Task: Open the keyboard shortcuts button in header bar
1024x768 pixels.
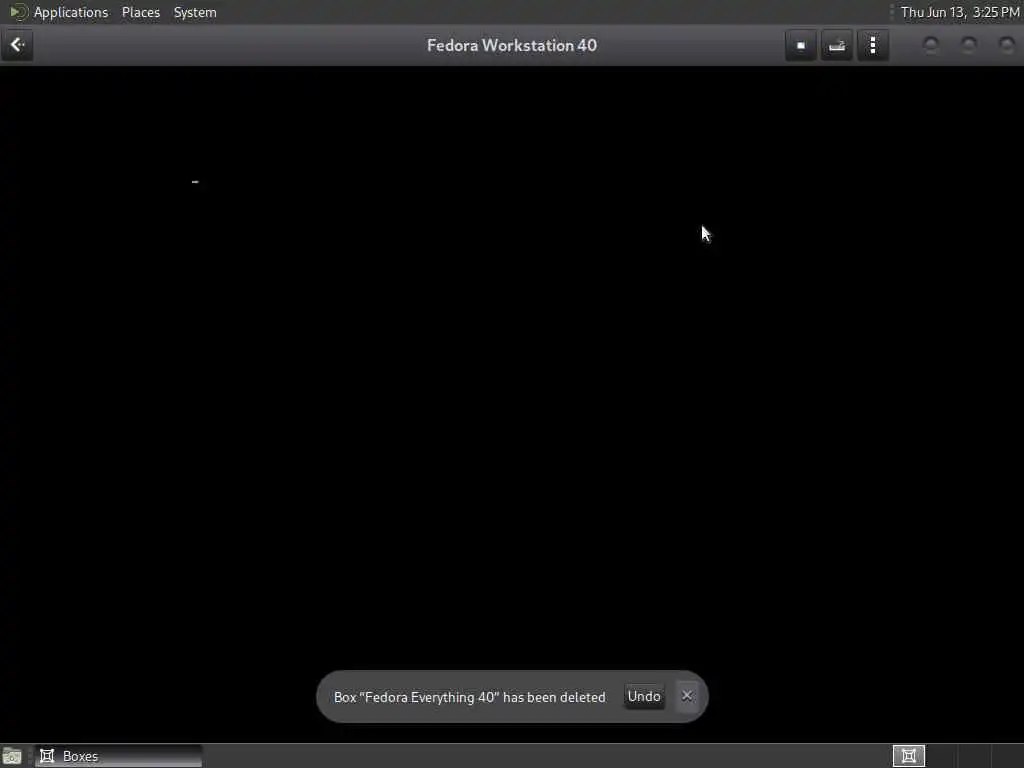Action: tap(837, 45)
